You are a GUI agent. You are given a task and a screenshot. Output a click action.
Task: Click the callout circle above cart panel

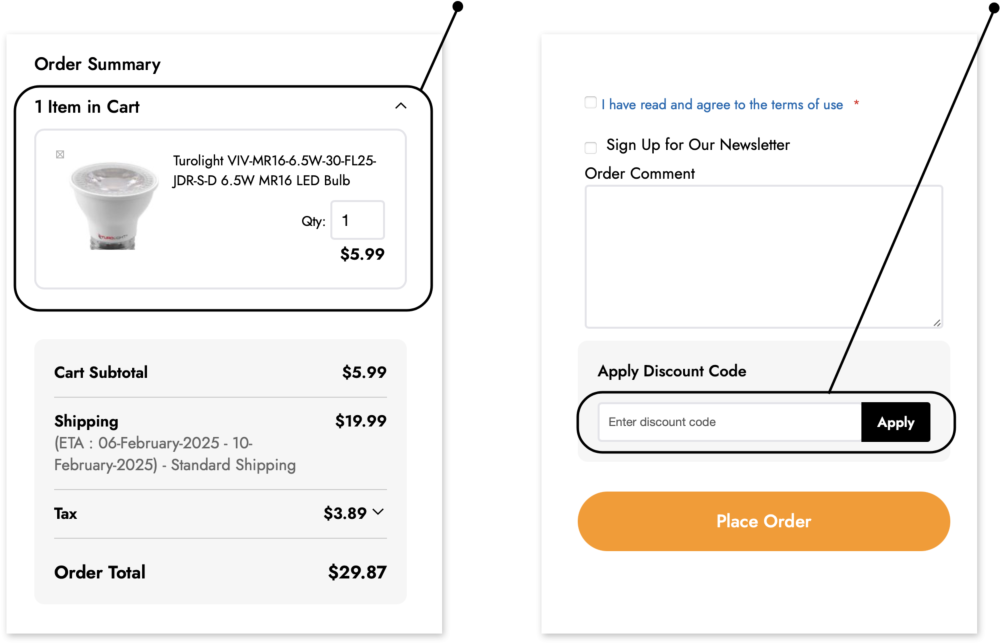pyautogui.click(x=458, y=7)
